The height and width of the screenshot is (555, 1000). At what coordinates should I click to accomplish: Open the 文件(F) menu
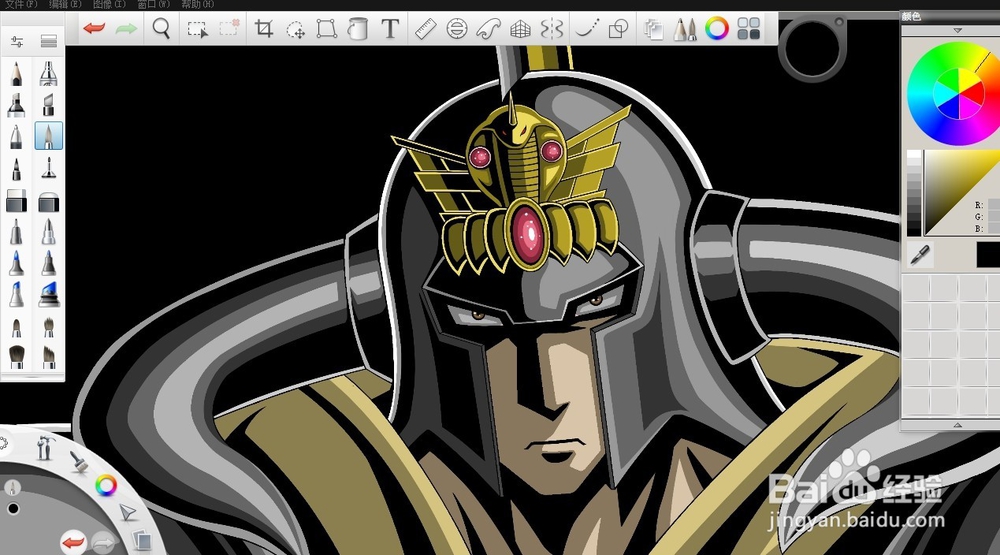click(x=20, y=4)
